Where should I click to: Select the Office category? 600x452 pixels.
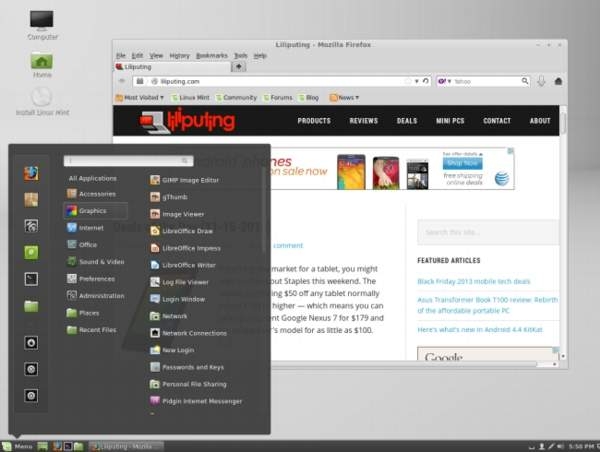click(82, 245)
